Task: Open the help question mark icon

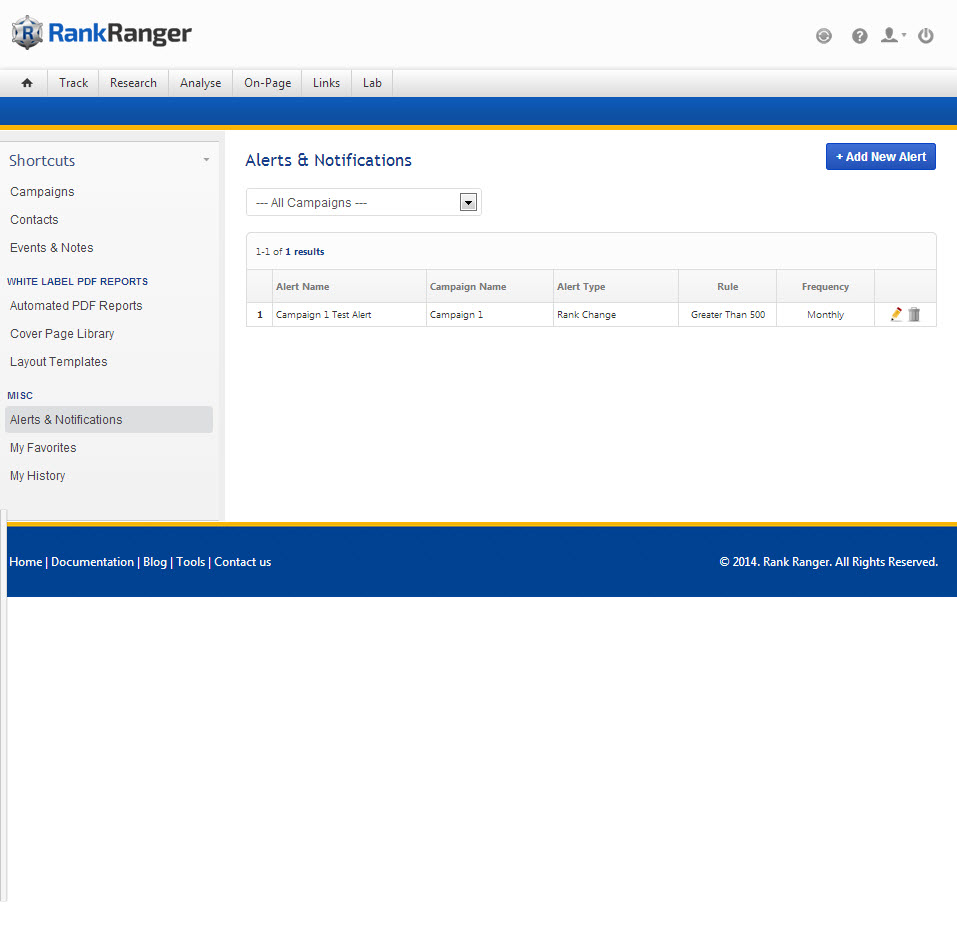Action: click(x=859, y=36)
